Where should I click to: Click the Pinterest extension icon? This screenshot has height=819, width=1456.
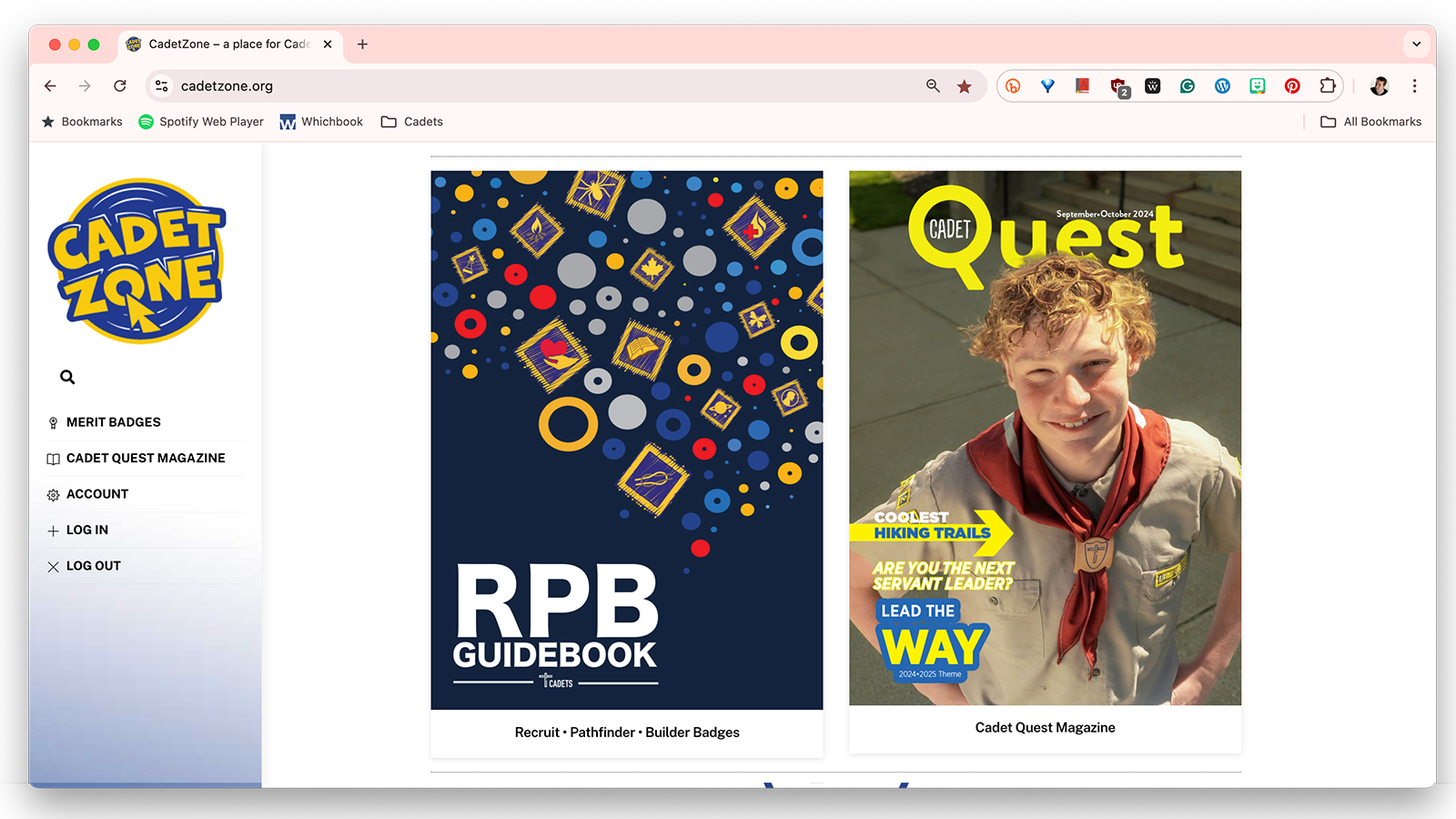tap(1292, 86)
